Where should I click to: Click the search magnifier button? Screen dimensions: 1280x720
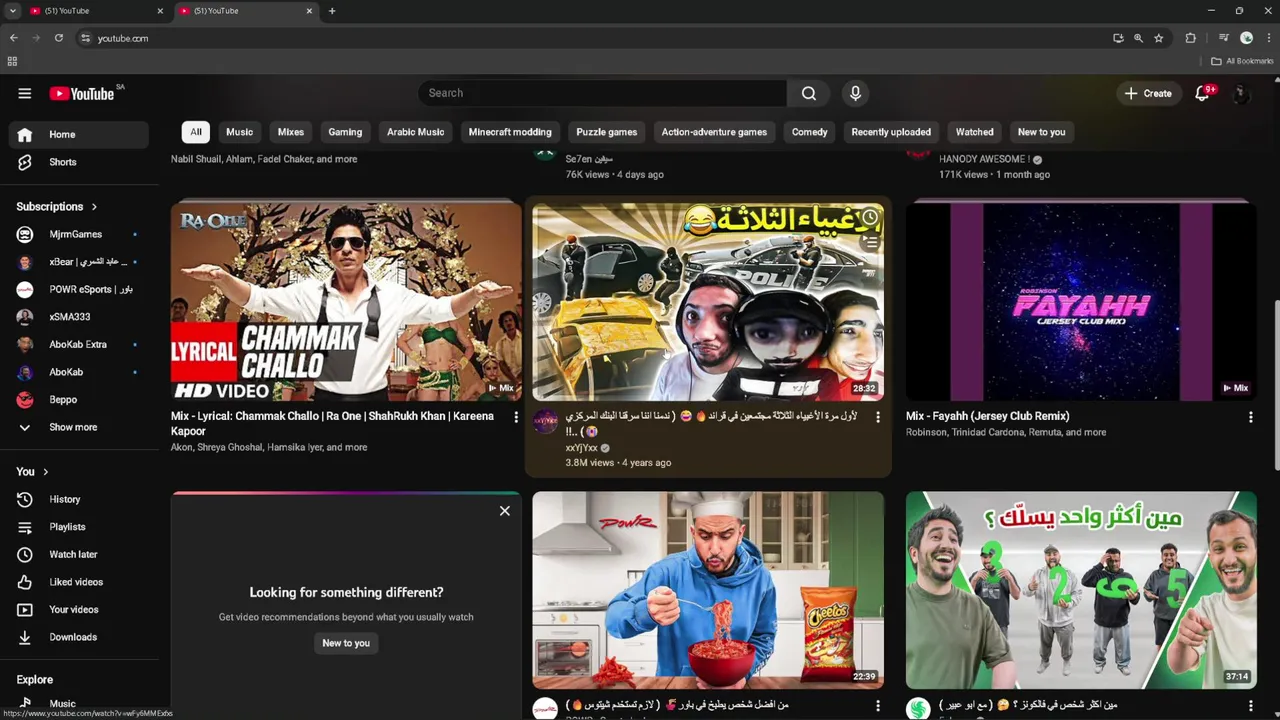coord(808,93)
